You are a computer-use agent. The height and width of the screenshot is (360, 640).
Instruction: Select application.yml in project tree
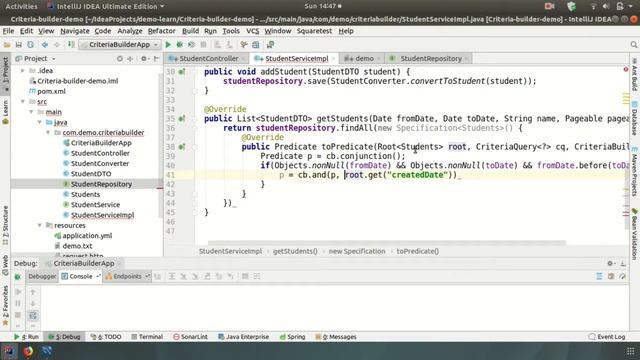pos(87,236)
